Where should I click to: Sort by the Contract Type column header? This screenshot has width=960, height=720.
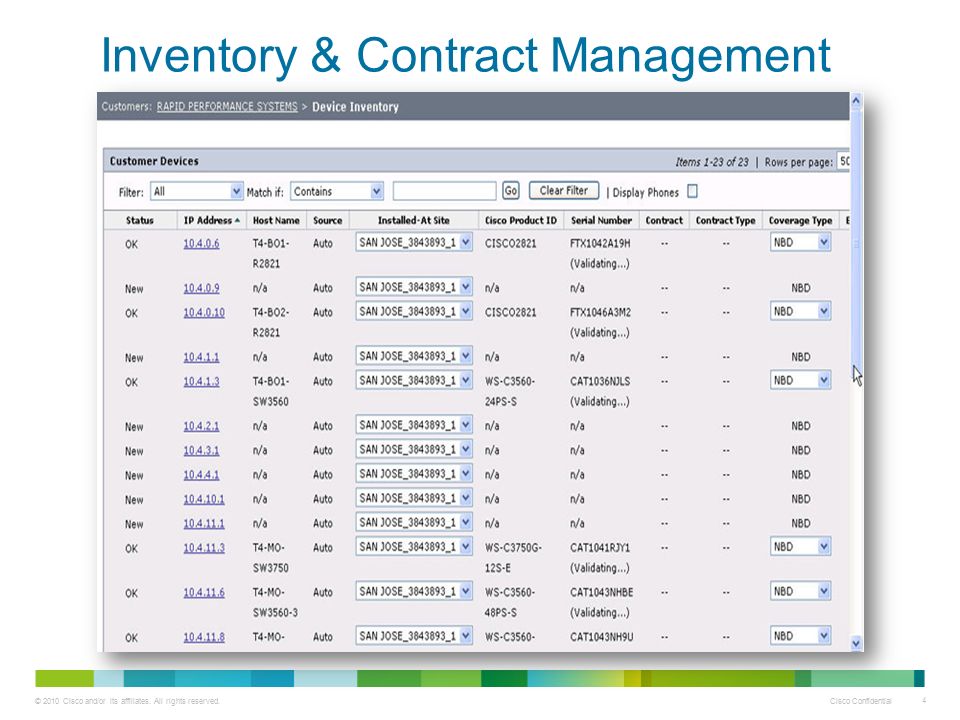(726, 220)
